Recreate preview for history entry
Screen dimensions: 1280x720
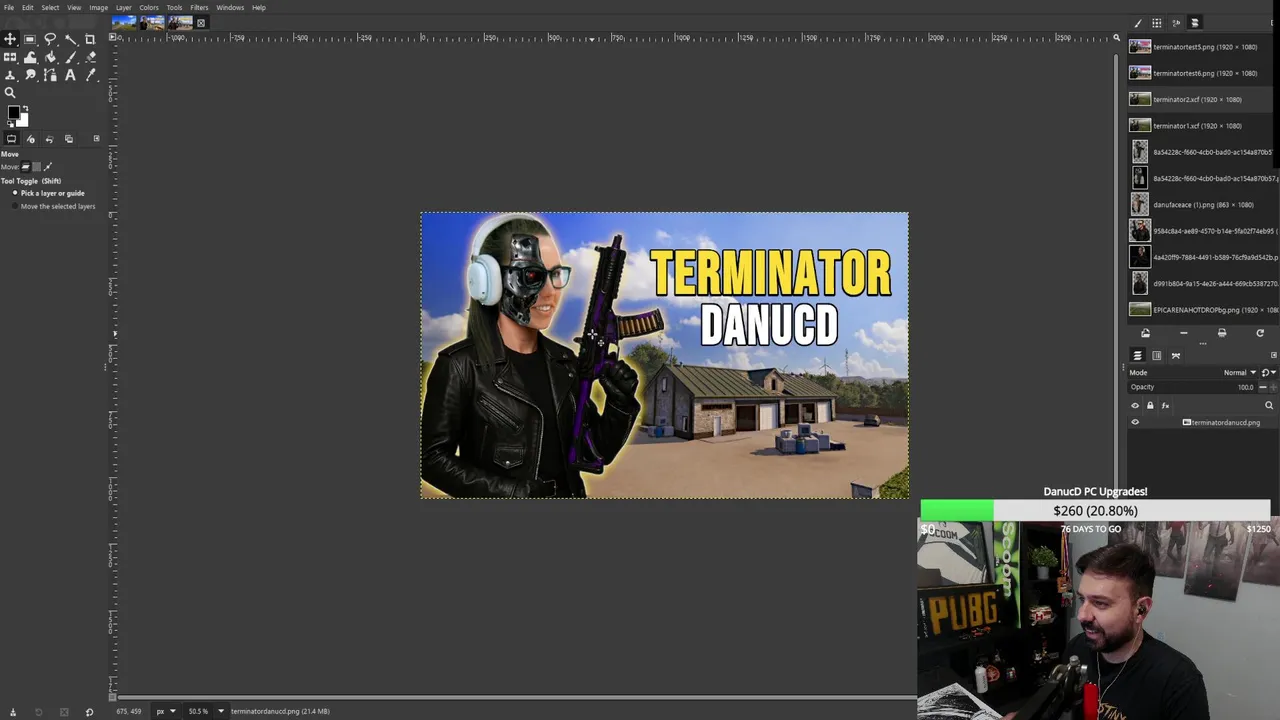tap(1260, 333)
